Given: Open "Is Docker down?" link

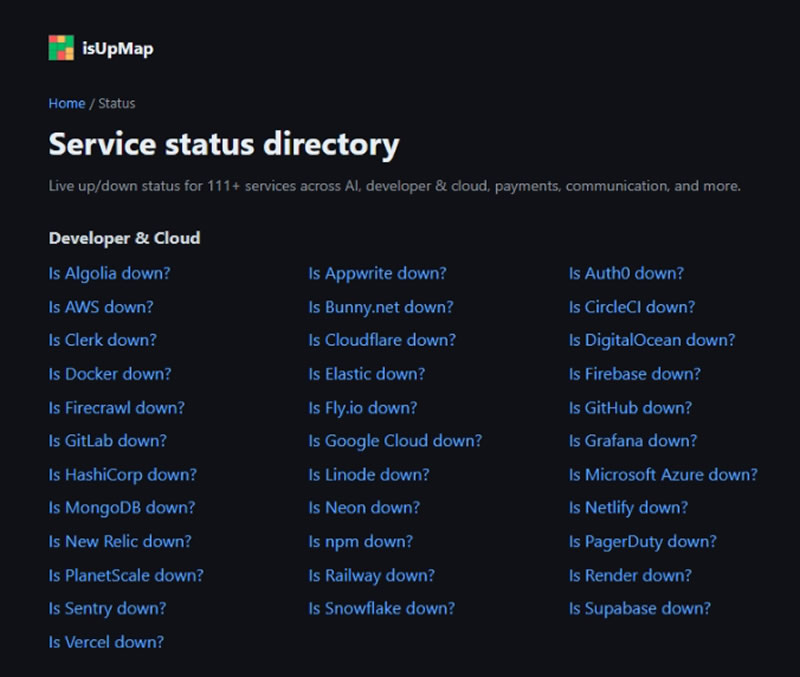Looking at the screenshot, I should pyautogui.click(x=110, y=374).
